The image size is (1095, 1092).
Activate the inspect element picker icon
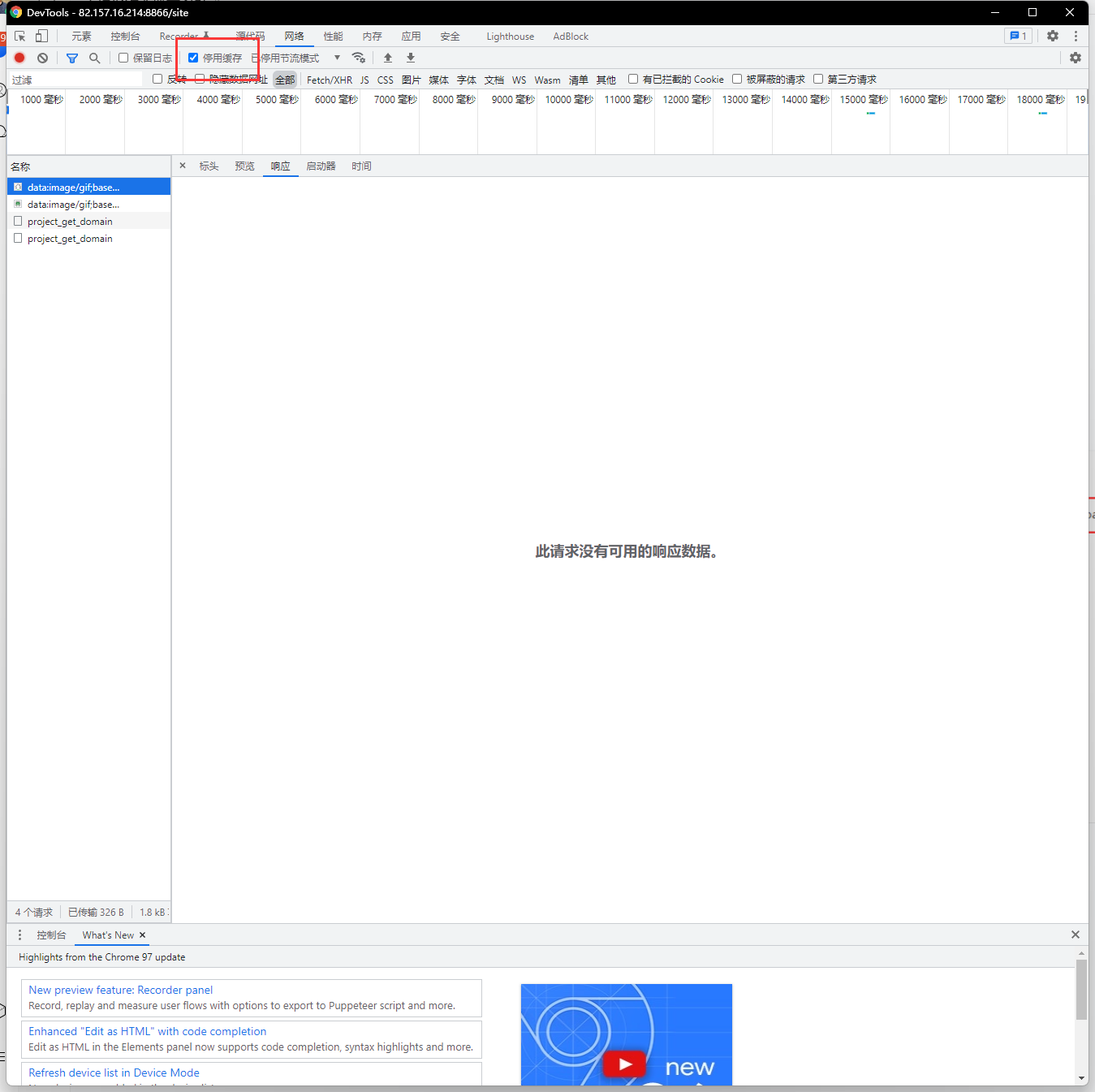pyautogui.click(x=20, y=37)
